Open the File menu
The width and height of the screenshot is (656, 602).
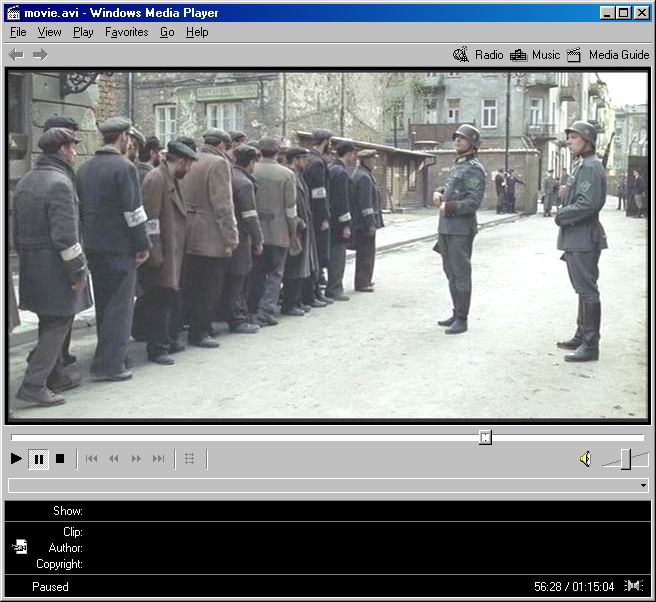[18, 32]
